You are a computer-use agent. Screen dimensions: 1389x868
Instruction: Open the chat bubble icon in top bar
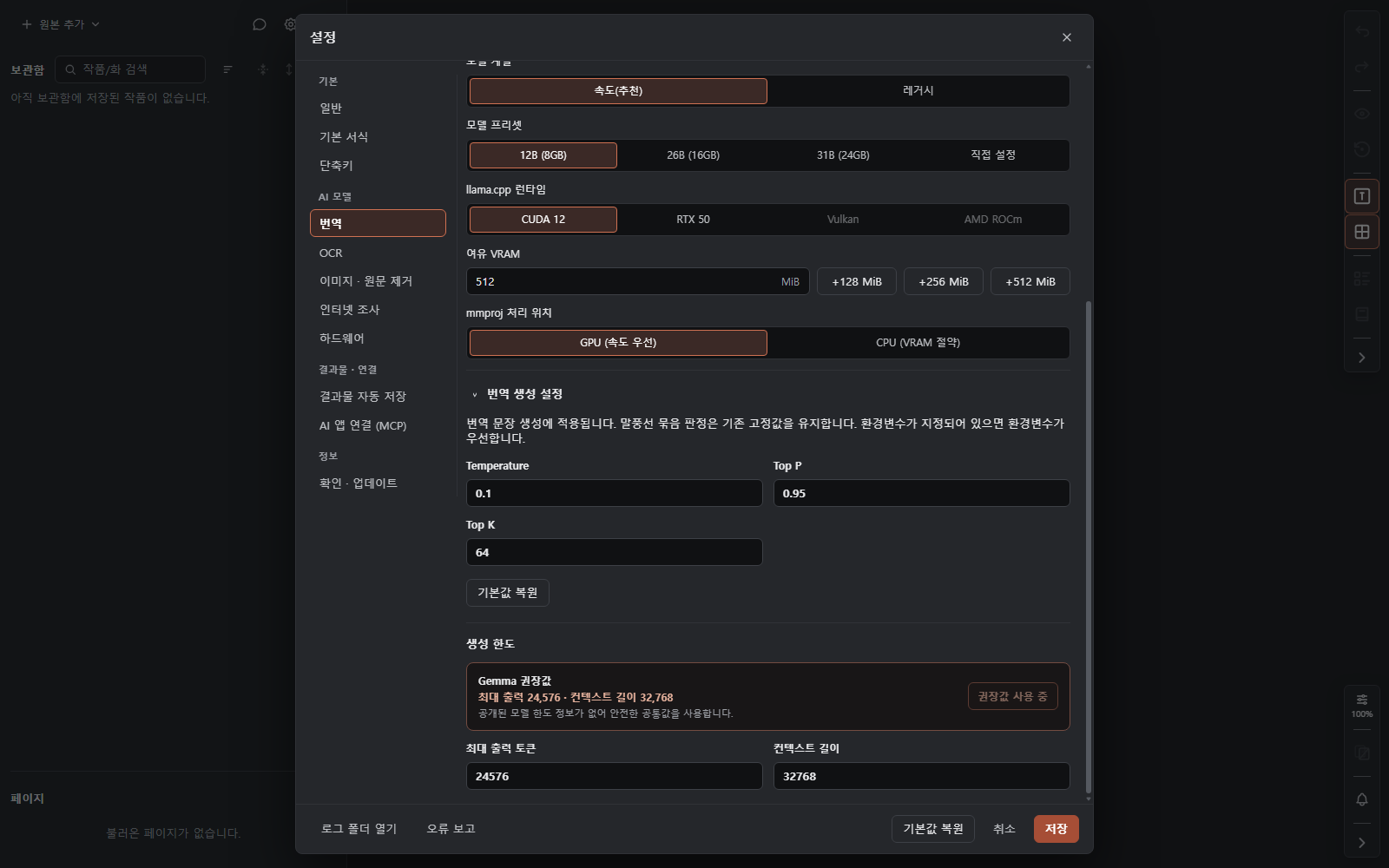[260, 24]
